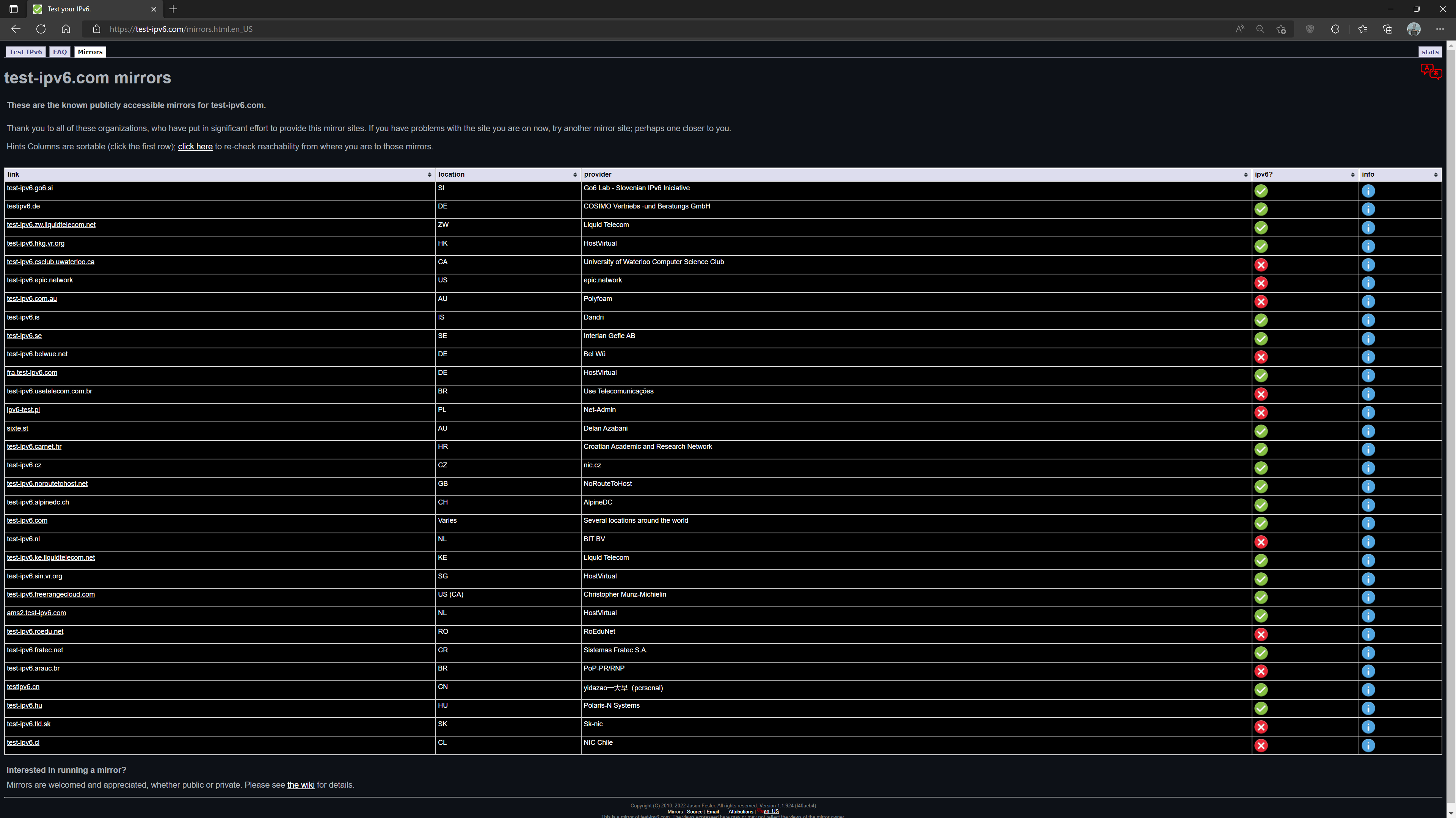Switch to the FAQ tab
Viewport: 1456px width, 818px height.
(60, 52)
